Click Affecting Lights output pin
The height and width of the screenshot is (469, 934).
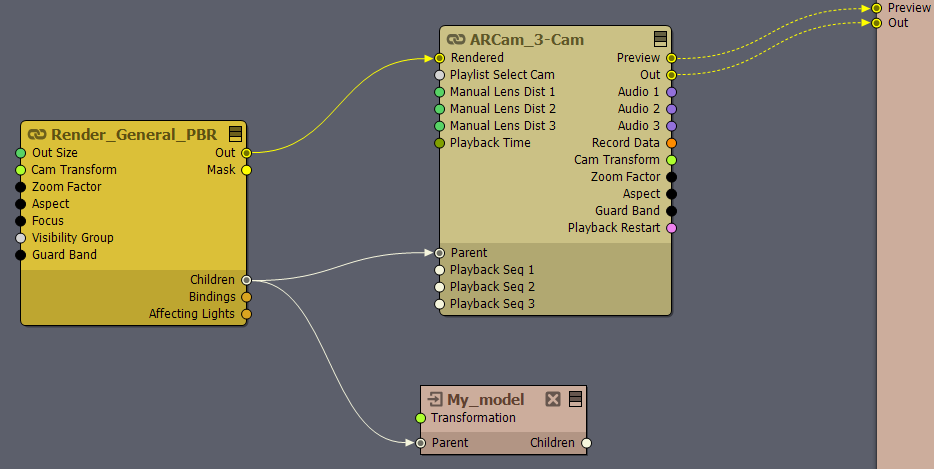246,314
